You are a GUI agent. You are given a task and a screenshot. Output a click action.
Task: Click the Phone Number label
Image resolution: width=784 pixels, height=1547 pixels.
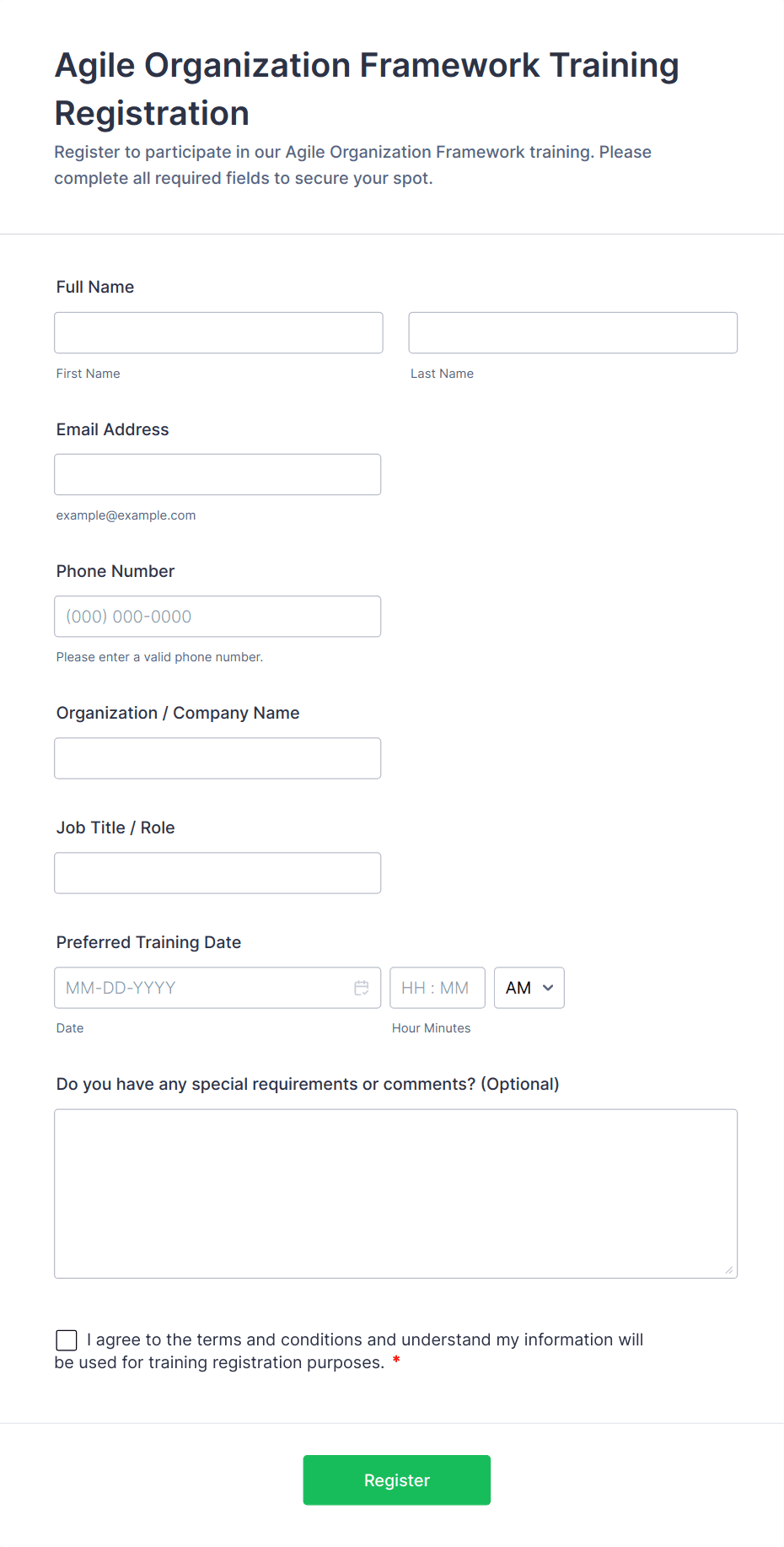[115, 571]
